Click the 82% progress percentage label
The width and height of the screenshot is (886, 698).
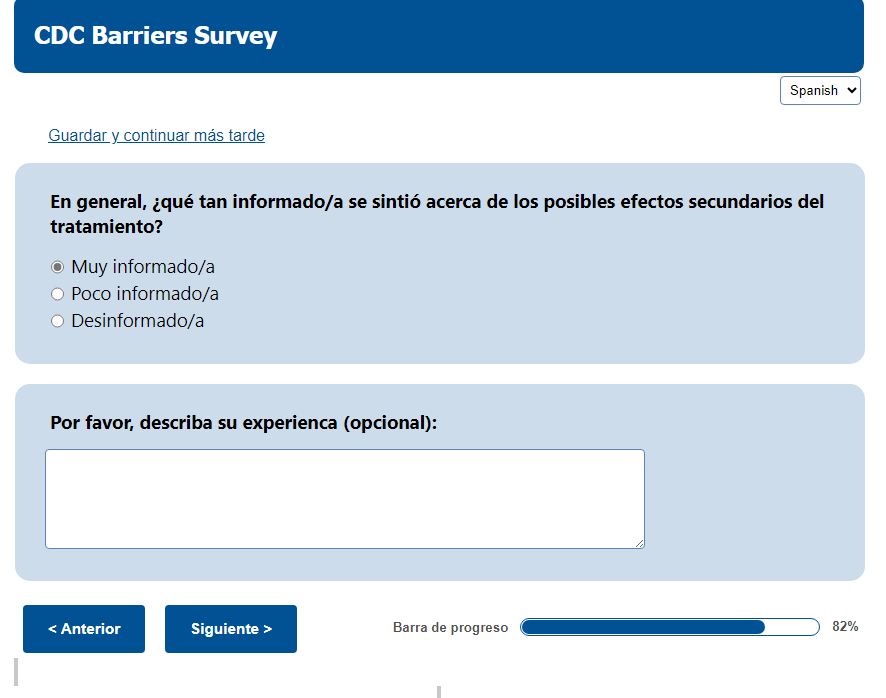coord(845,627)
